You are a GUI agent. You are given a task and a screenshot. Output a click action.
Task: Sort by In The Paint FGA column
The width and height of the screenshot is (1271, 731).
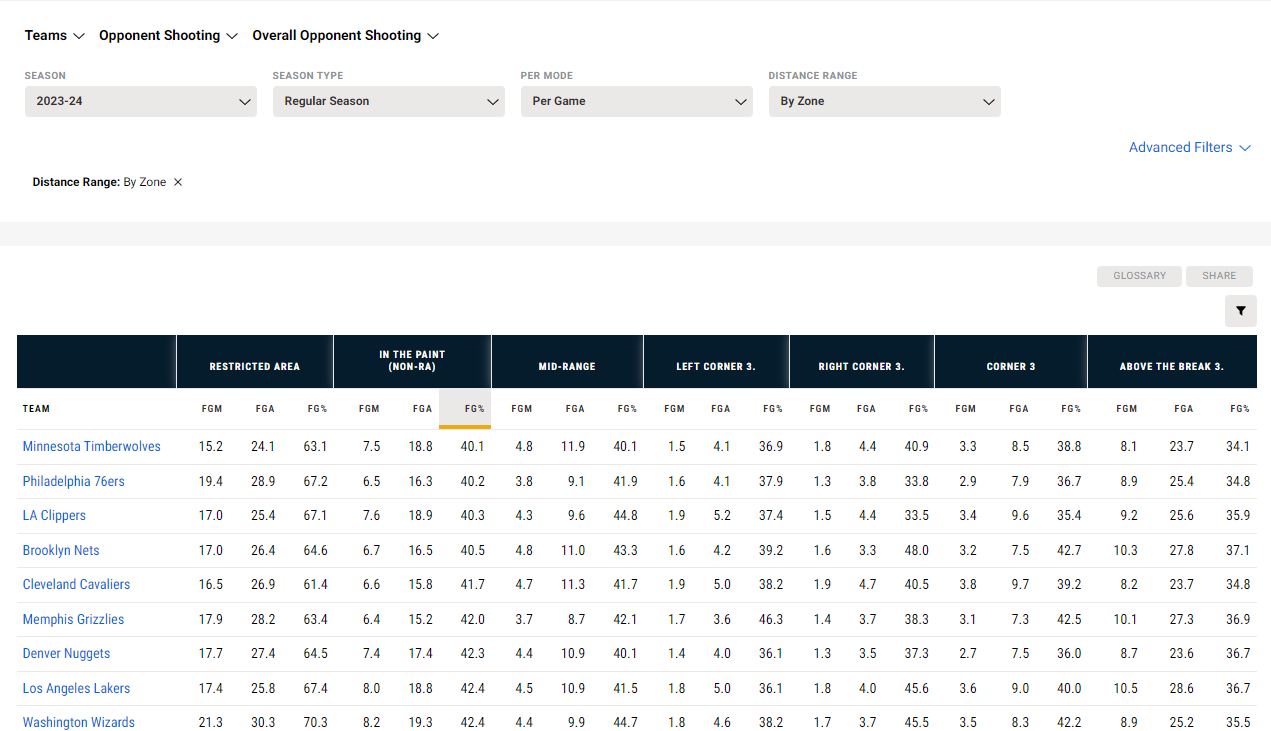tap(422, 409)
